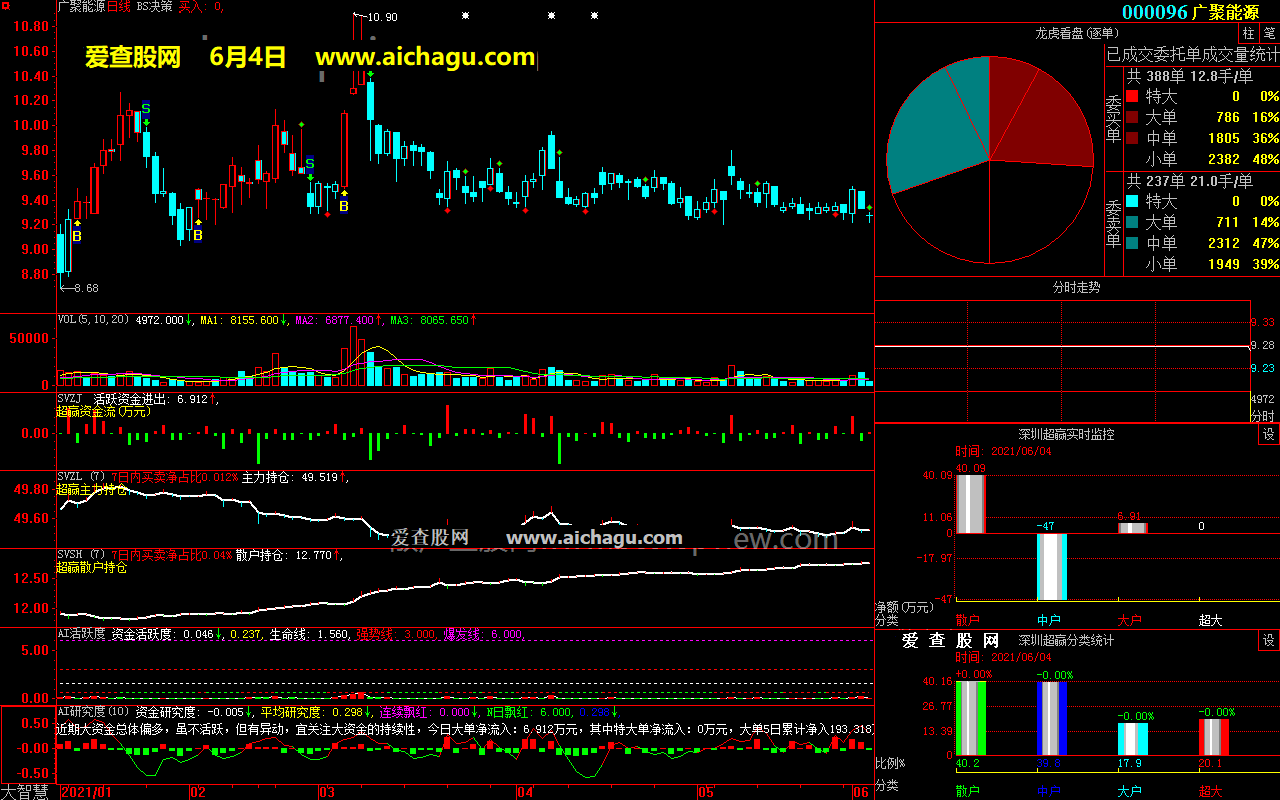The width and height of the screenshot is (1280, 800).
Task: Select the 龙虎看盘(逐单) panel title
Action: click(x=1075, y=33)
